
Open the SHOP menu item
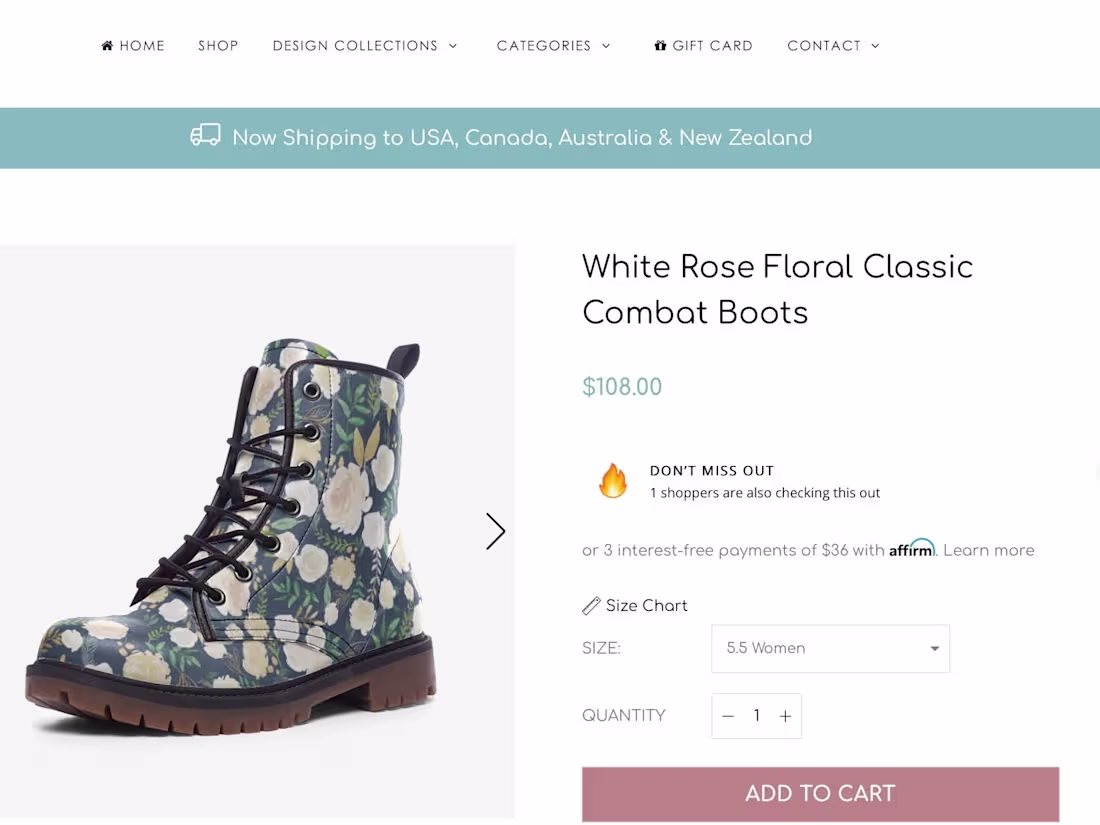(x=218, y=45)
